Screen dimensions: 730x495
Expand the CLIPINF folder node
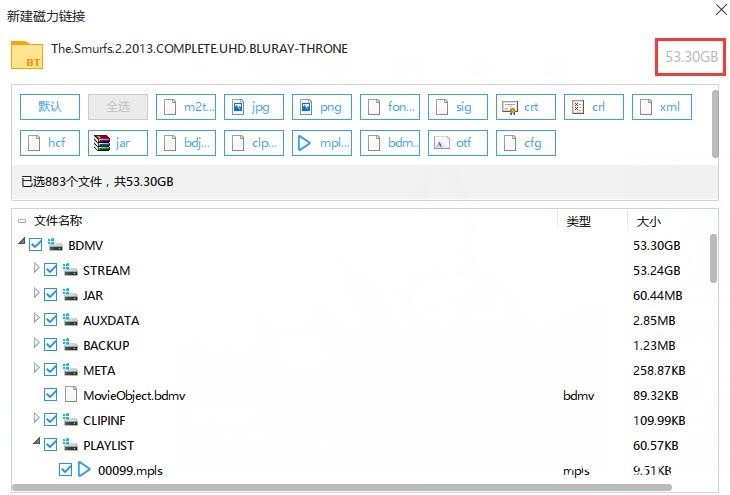pos(36,418)
